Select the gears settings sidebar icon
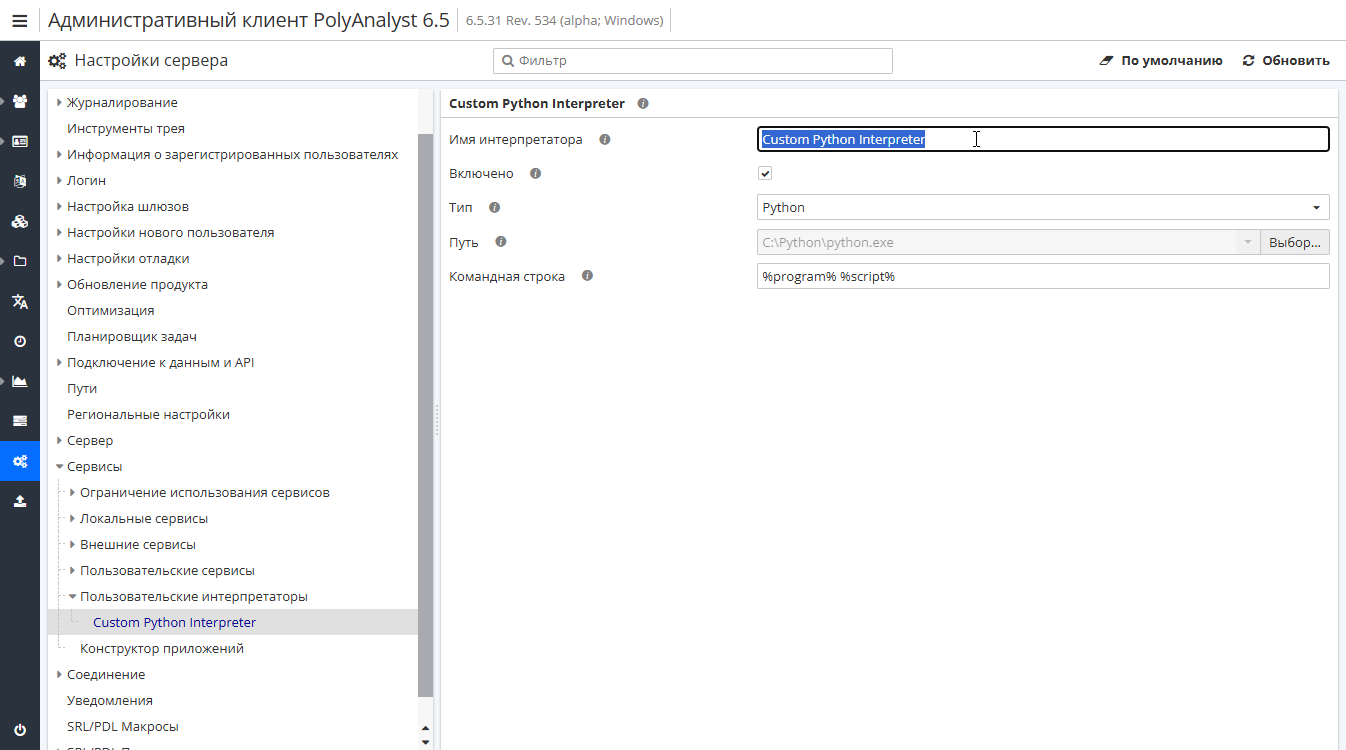The image size is (1346, 750). point(20,461)
